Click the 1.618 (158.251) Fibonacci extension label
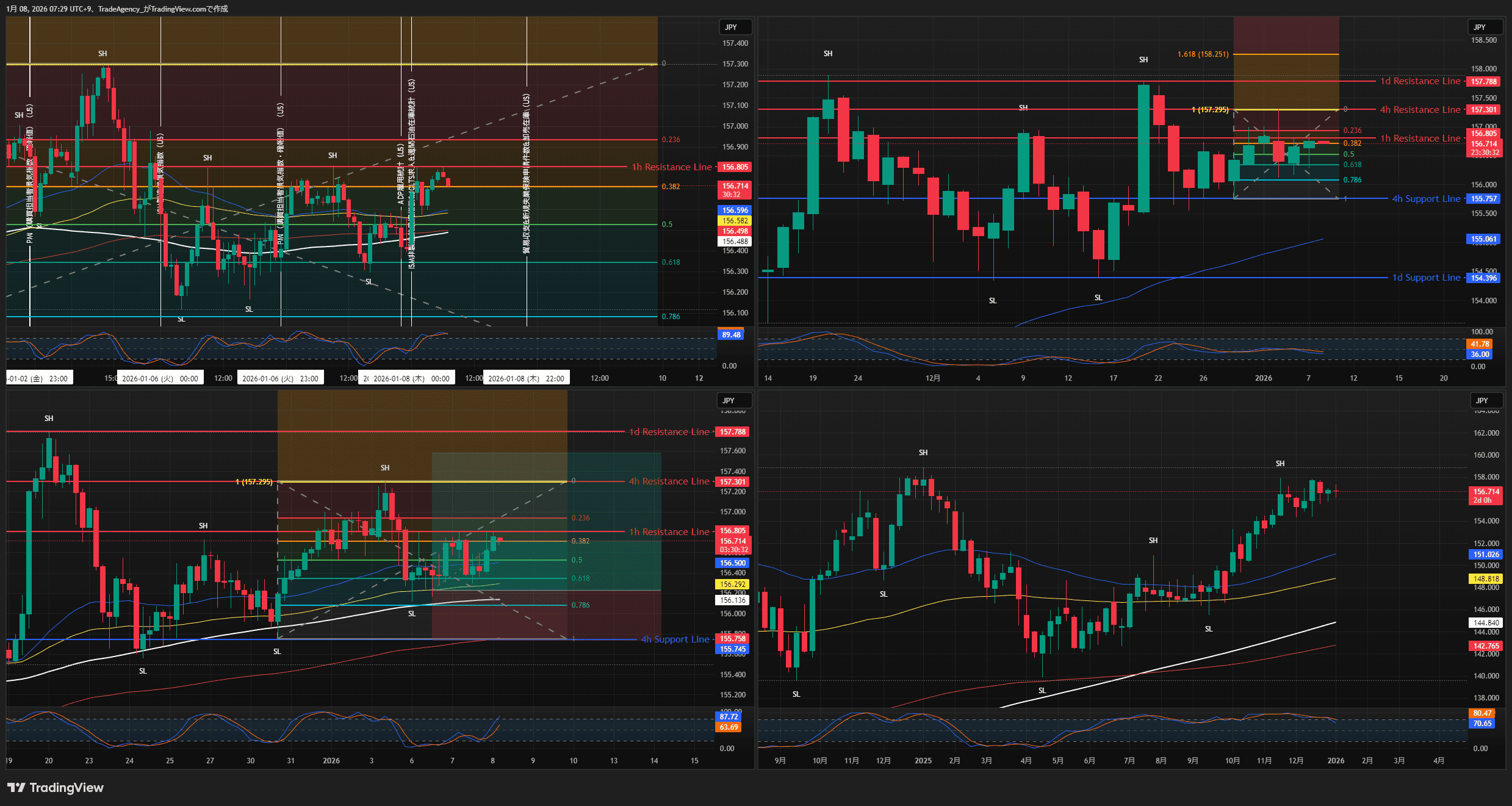This screenshot has height=806, width=1512. tap(1203, 54)
